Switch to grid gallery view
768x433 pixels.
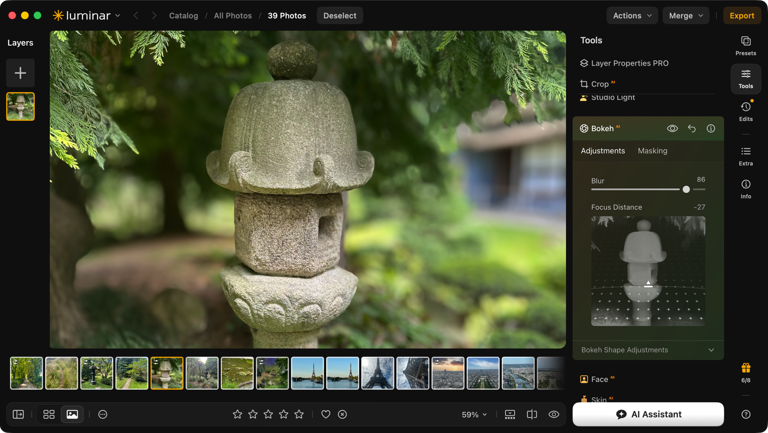pos(48,414)
